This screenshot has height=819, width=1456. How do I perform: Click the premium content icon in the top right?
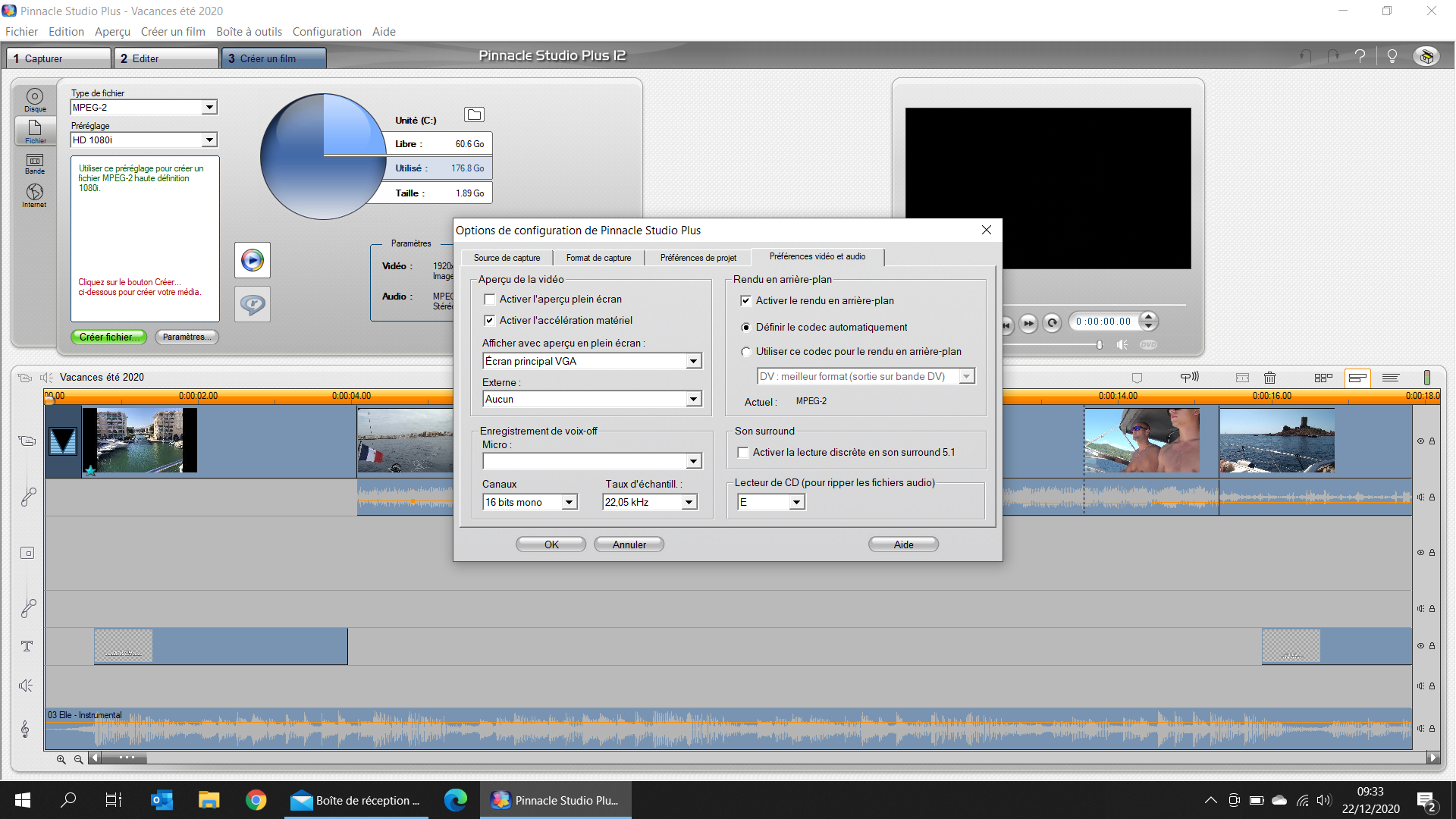[1426, 56]
